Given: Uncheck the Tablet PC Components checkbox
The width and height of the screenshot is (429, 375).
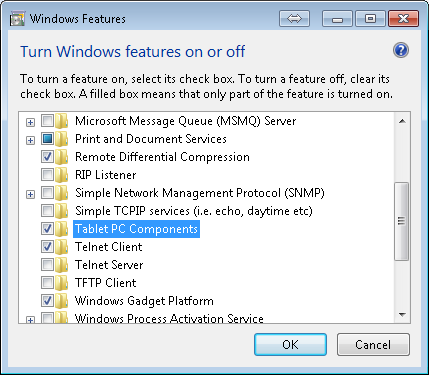Looking at the screenshot, I should 47,229.
